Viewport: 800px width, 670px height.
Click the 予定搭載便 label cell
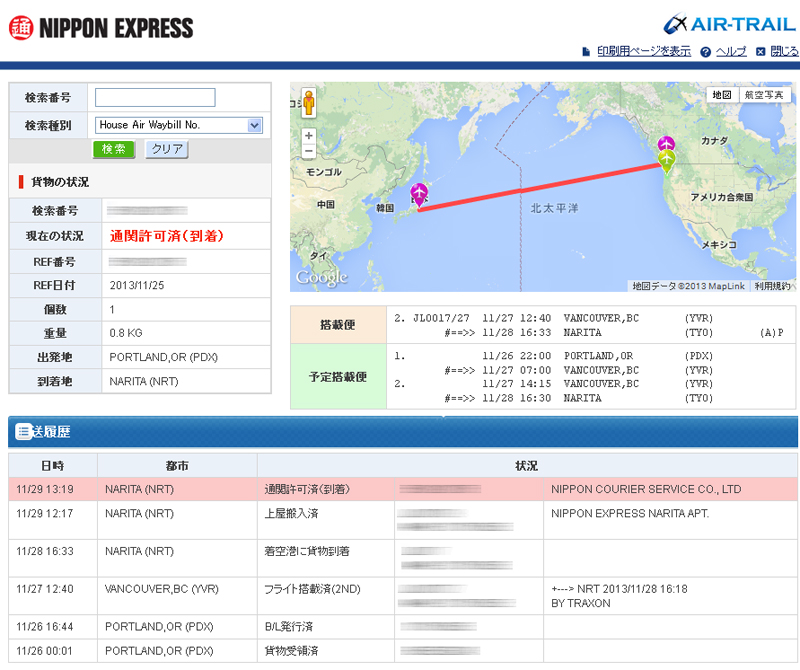[338, 377]
